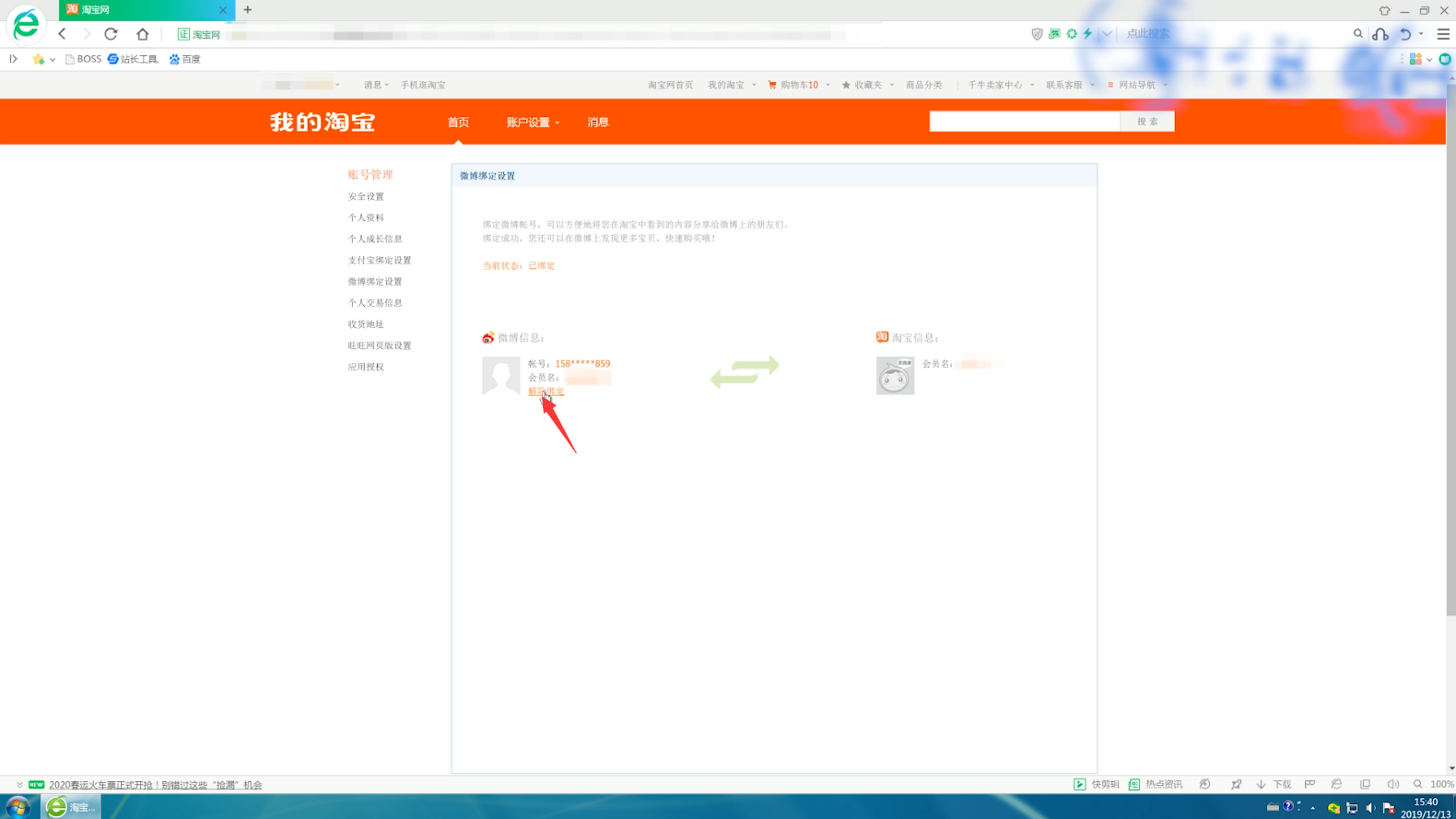This screenshot has width=1456, height=819.
Task: Click the Taobao member avatar thumbnail
Action: point(895,376)
